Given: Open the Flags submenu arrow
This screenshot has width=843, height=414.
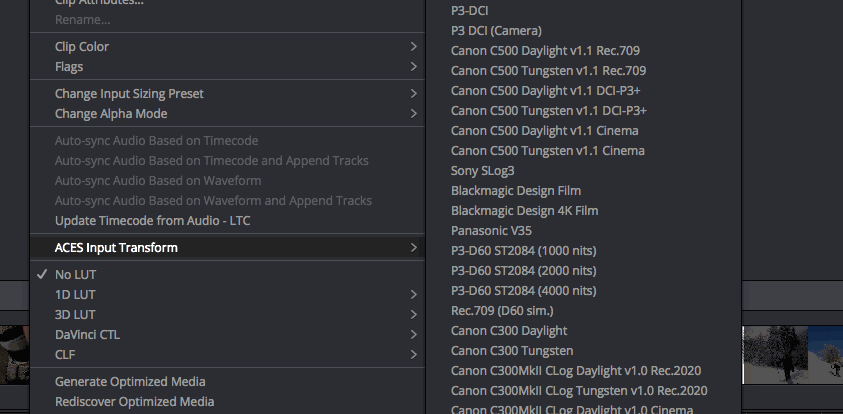Looking at the screenshot, I should click(x=413, y=67).
